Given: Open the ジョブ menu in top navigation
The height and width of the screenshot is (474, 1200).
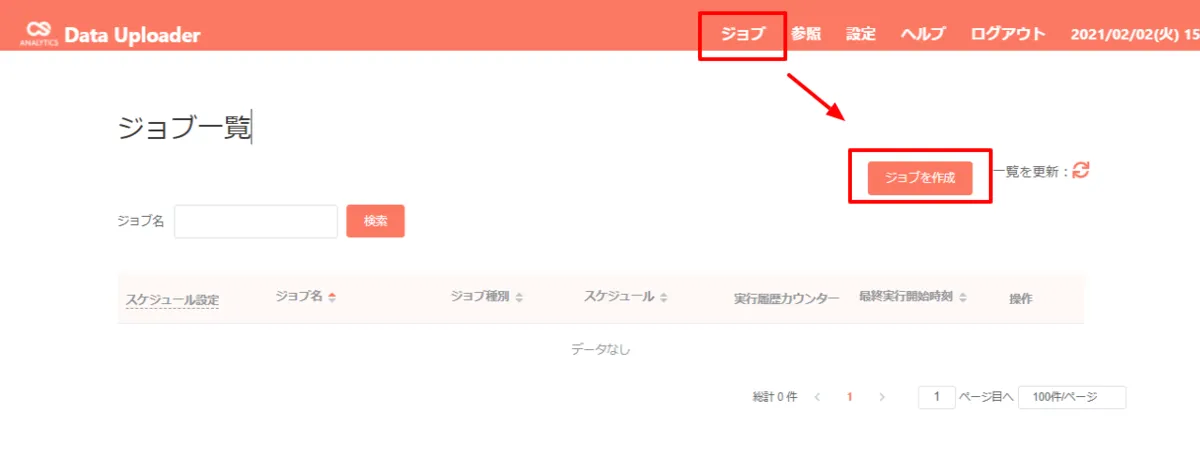Looking at the screenshot, I should point(742,34).
